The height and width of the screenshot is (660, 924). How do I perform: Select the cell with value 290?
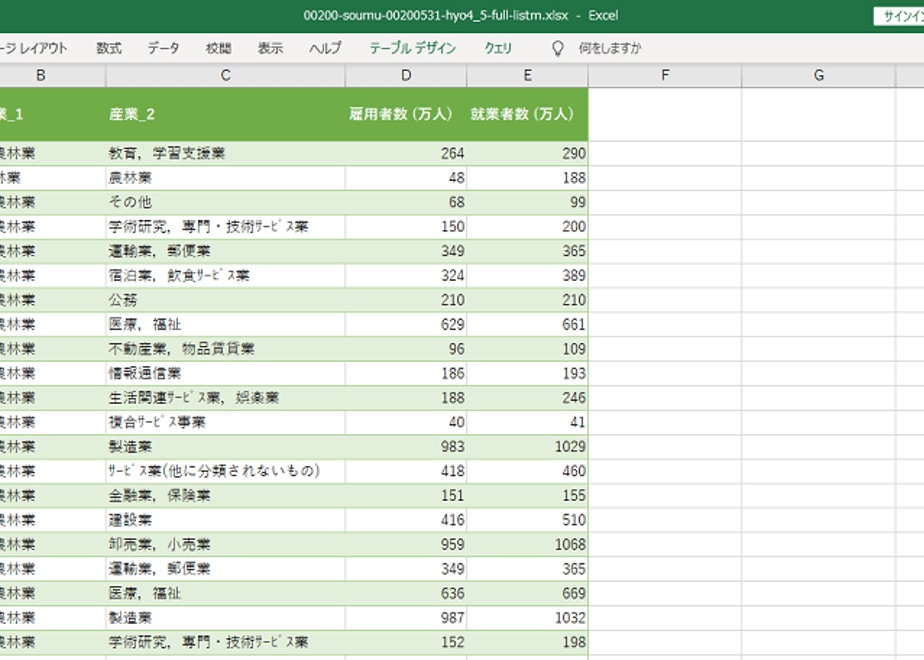click(x=527, y=153)
